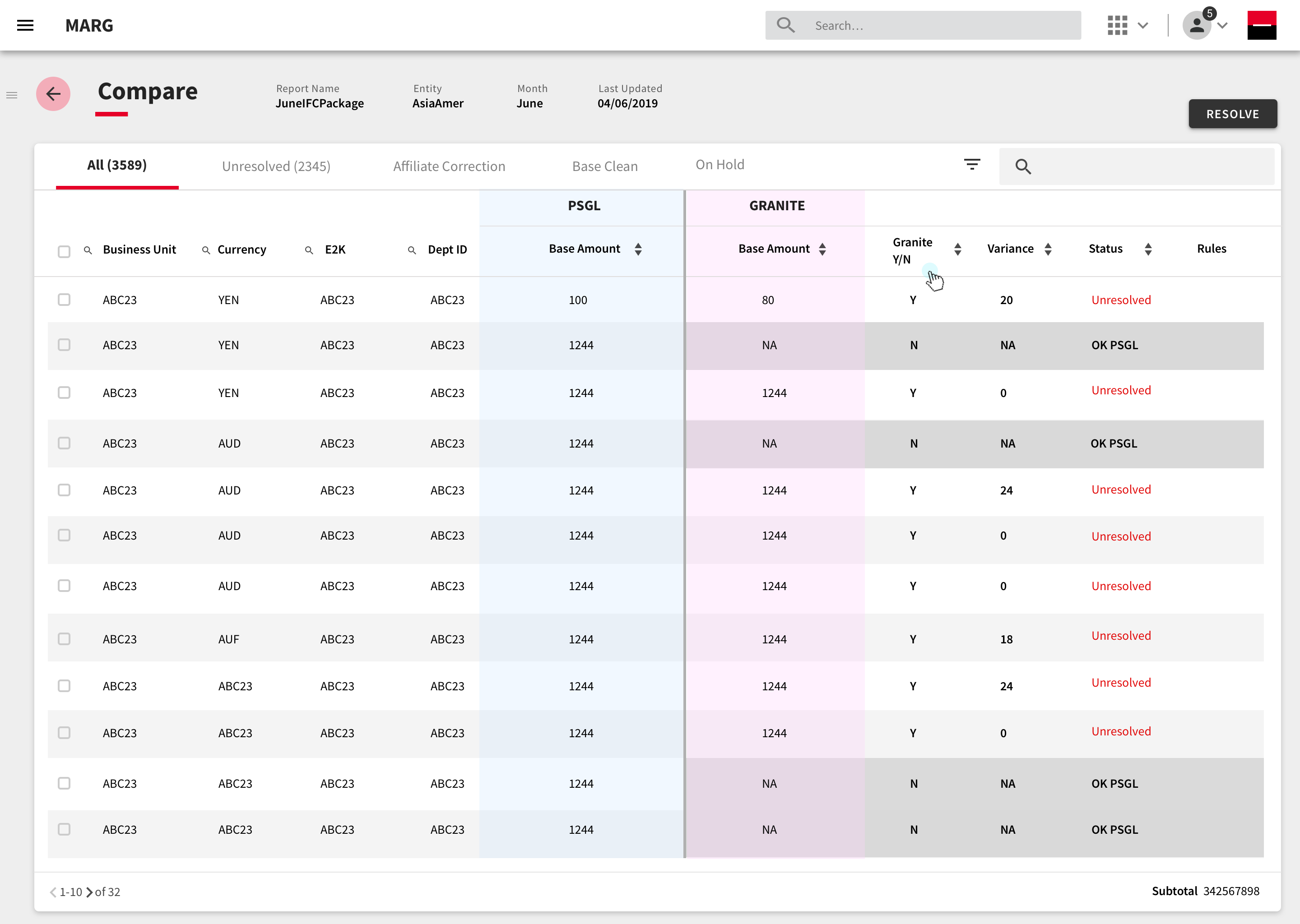Search within Dept ID column
The width and height of the screenshot is (1300, 924).
click(412, 250)
